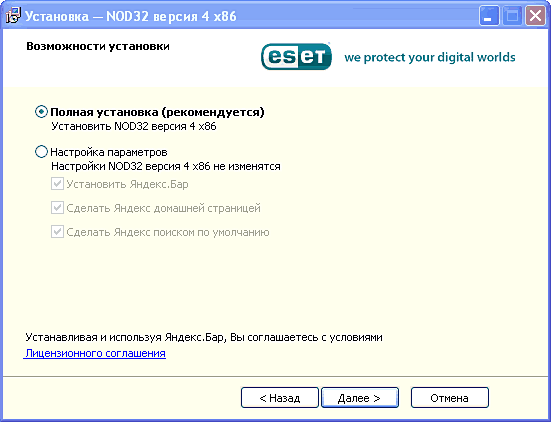Click the slogan we protect your digital worlds

(430, 57)
